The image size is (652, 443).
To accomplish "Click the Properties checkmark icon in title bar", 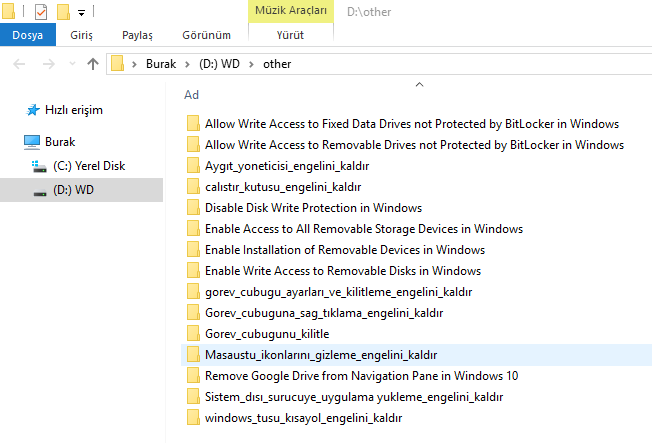I will point(41,12).
